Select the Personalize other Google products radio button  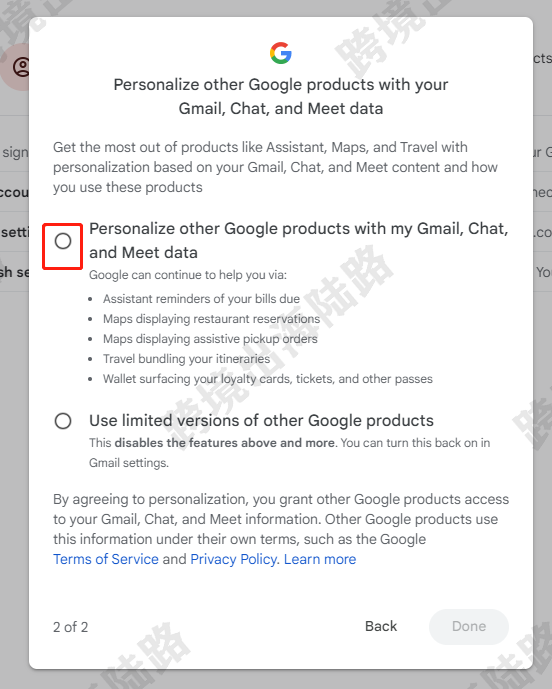63,241
